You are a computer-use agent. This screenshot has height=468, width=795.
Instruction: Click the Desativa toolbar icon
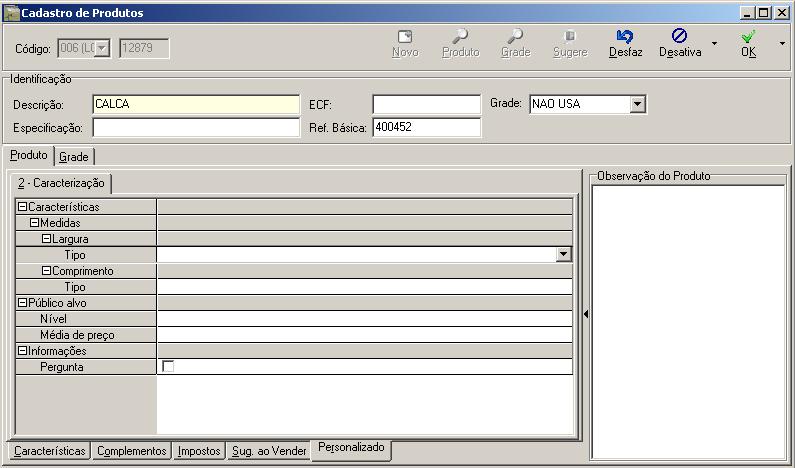(679, 37)
